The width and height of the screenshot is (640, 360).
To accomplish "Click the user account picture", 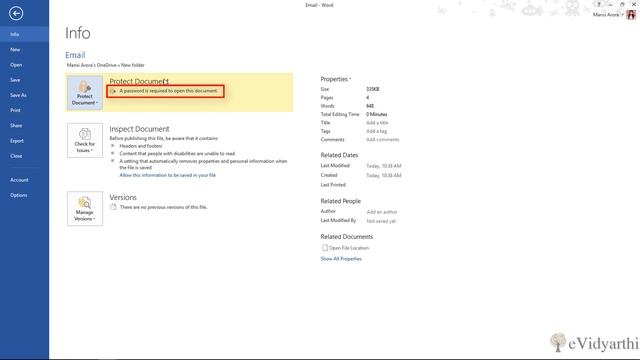I will 631,15.
